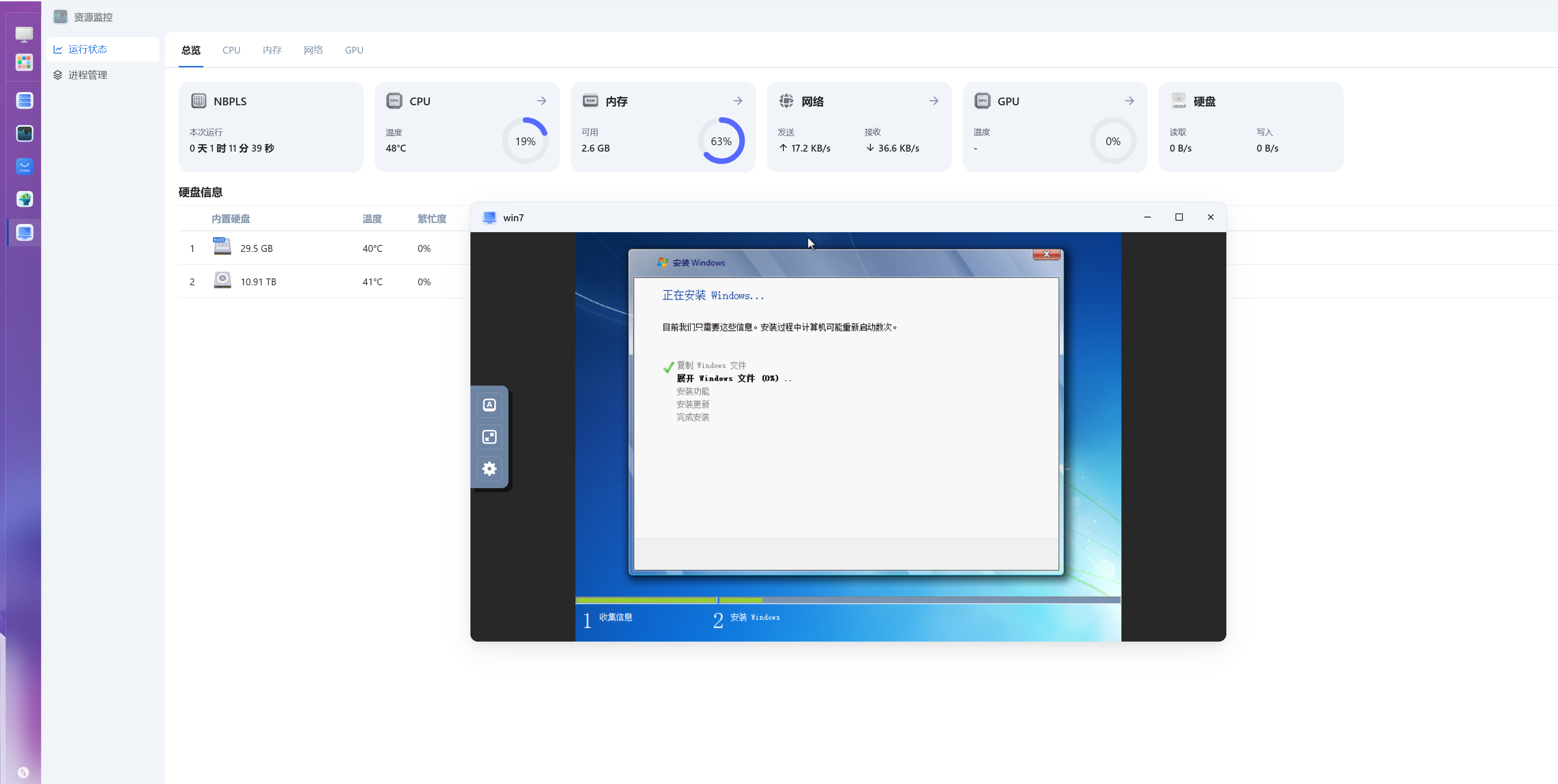Switch to the 总览 tab
Image resolution: width=1558 pixels, height=784 pixels.
pos(191,50)
